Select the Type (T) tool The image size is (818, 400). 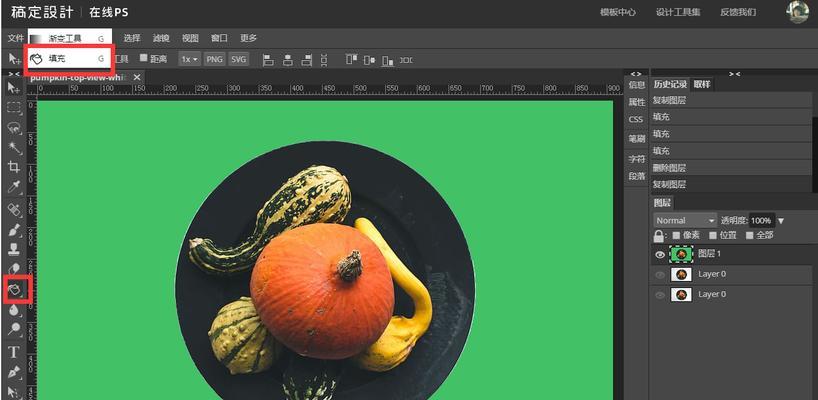(14, 352)
